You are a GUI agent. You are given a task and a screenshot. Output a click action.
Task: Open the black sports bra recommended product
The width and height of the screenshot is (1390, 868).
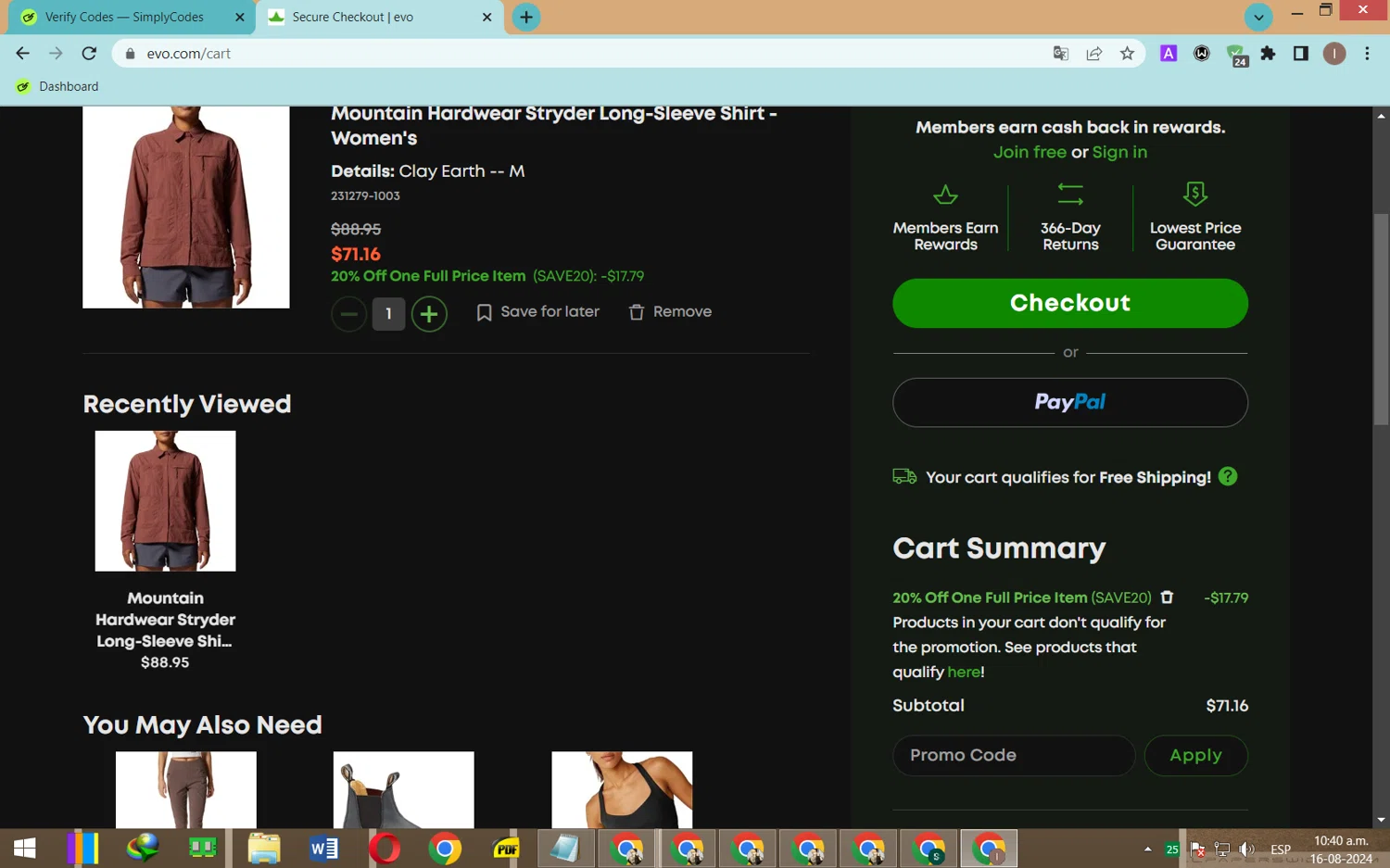[622, 790]
